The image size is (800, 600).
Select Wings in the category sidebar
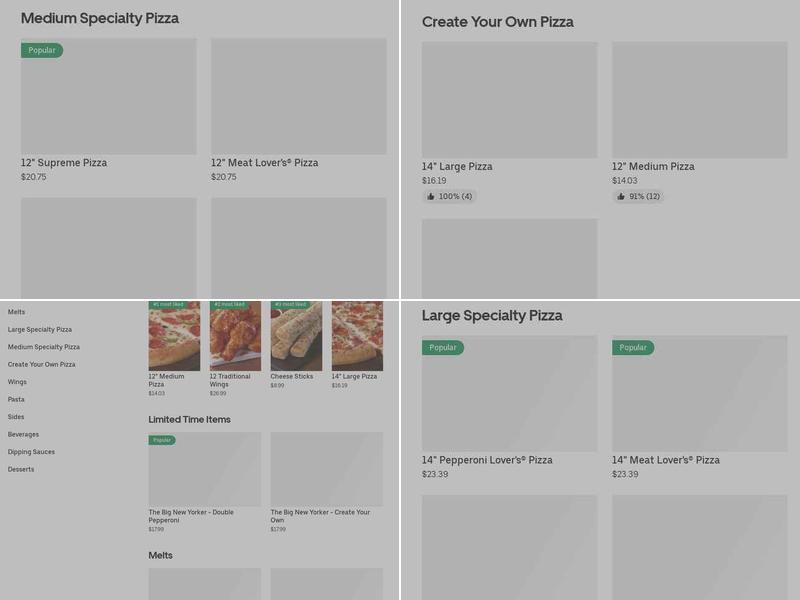(x=17, y=381)
